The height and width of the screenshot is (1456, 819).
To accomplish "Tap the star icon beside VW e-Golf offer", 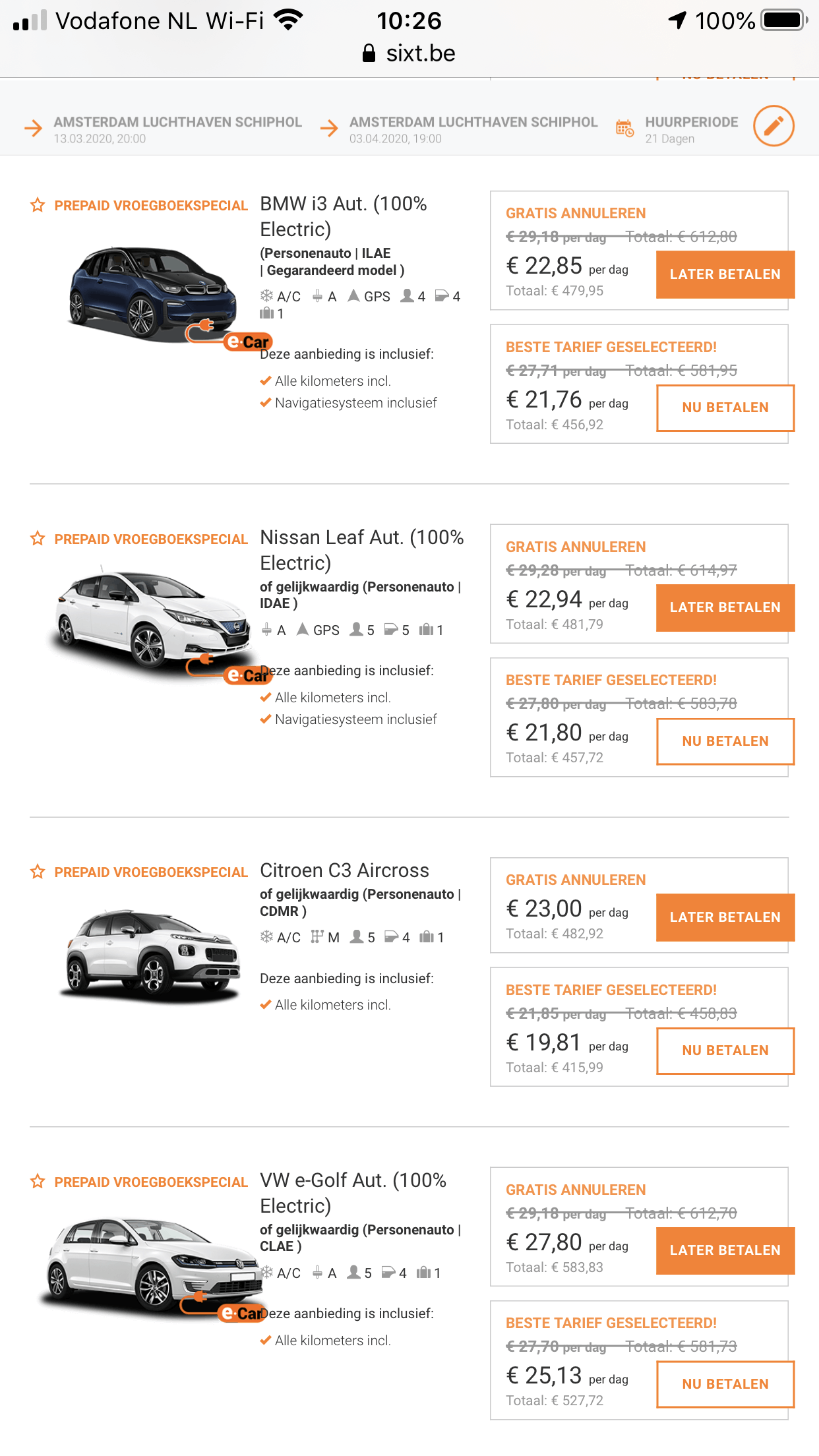I will point(38,1181).
